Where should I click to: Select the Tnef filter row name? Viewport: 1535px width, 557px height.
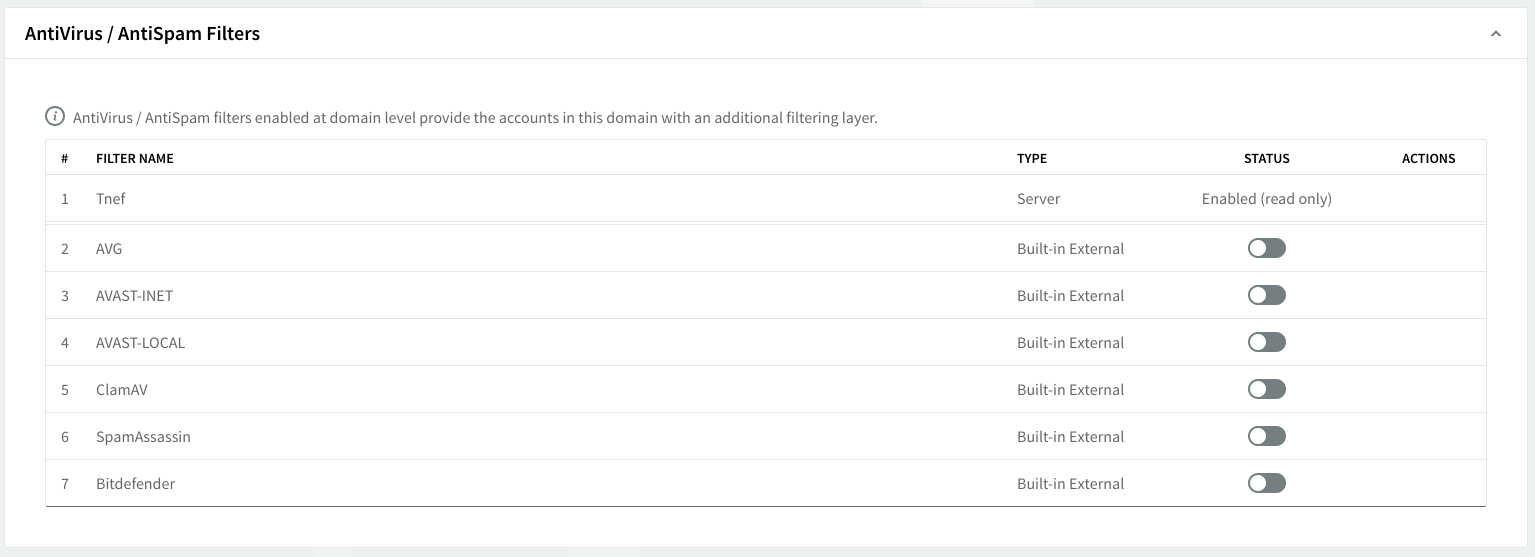tap(111, 199)
